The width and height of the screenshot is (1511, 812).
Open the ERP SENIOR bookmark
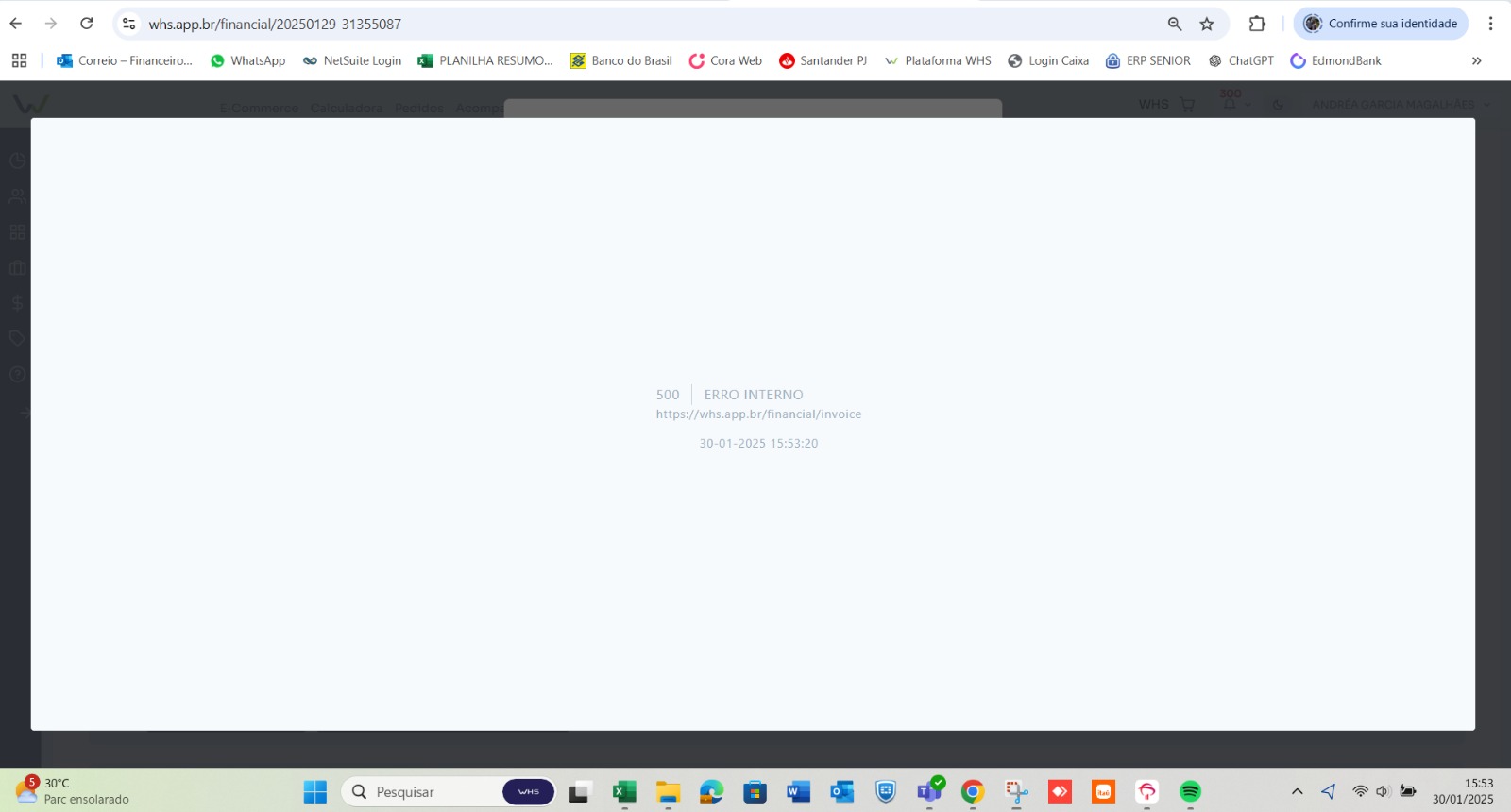[x=1148, y=60]
